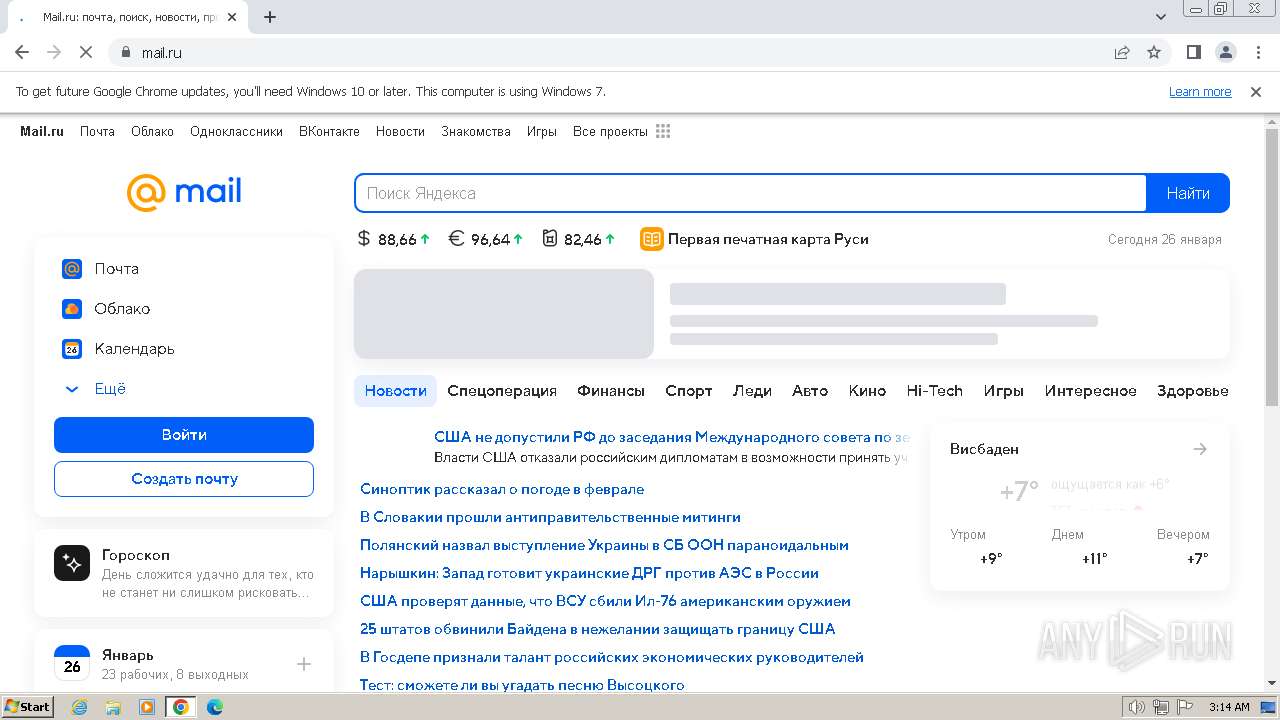Click the lock icon in address bar

(125, 52)
